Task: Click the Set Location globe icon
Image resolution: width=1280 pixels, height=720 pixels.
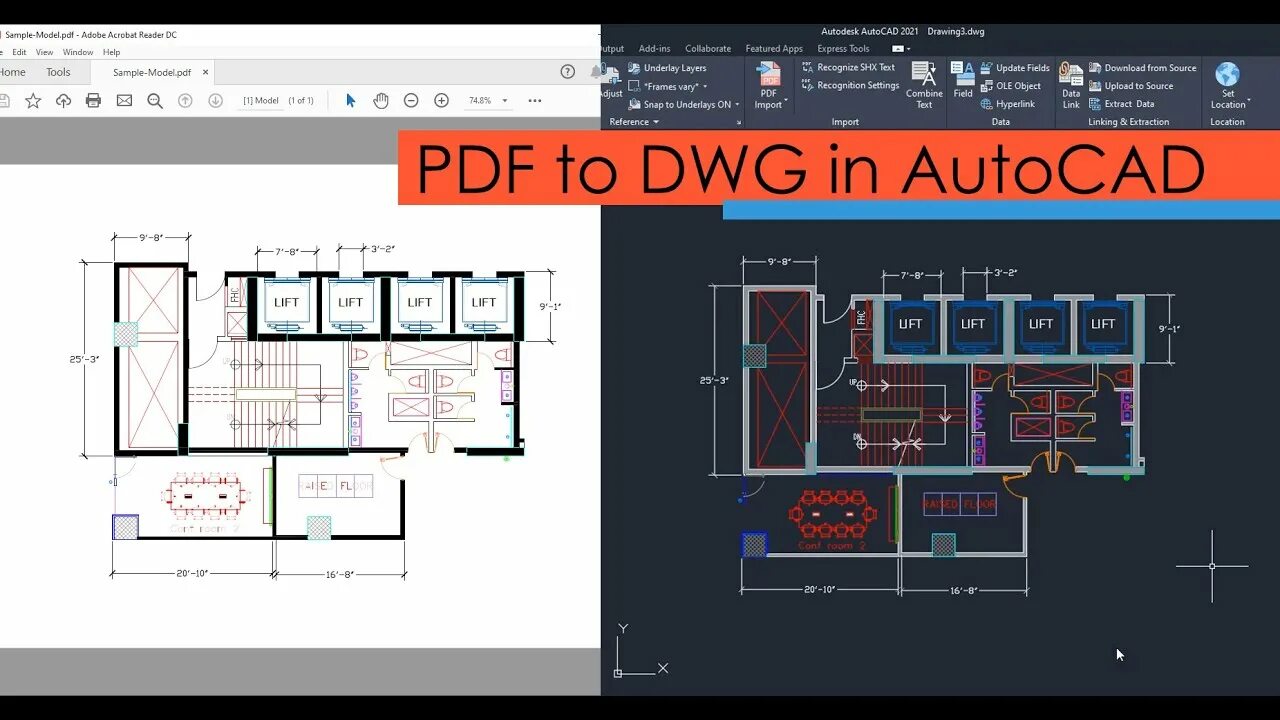Action: 1227,75
